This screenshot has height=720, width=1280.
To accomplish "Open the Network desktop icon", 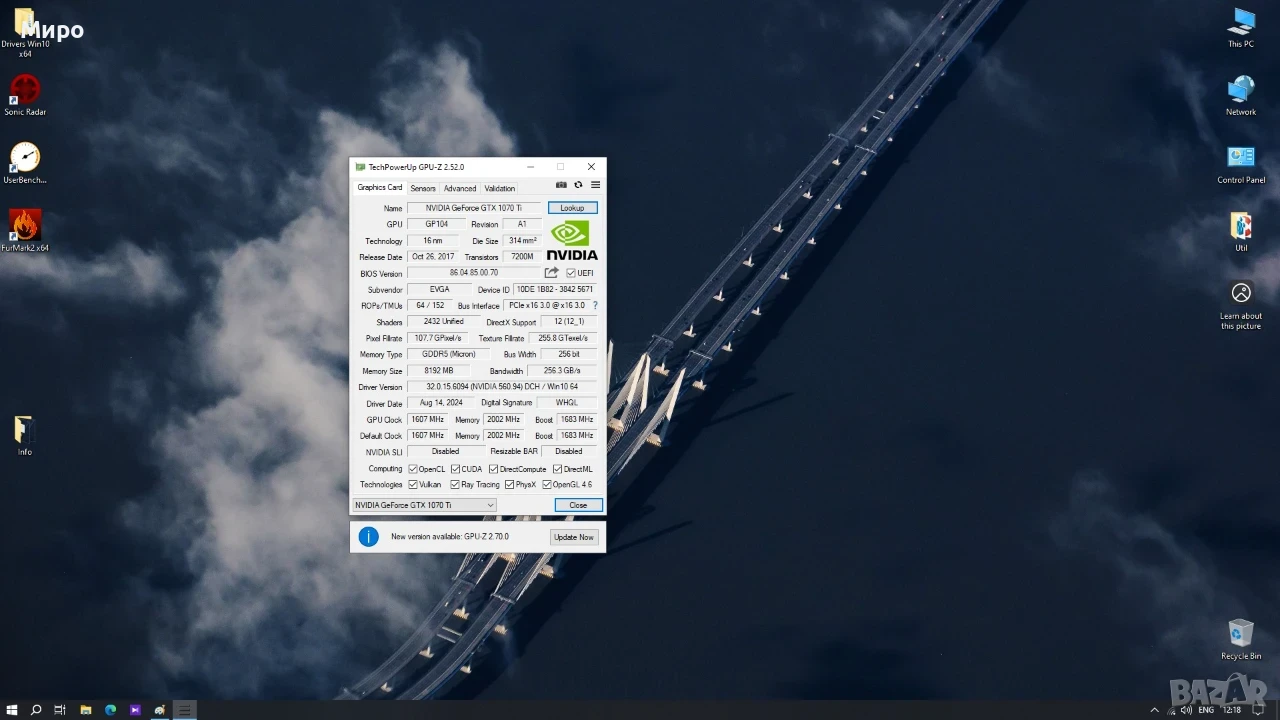I will click(x=1241, y=95).
